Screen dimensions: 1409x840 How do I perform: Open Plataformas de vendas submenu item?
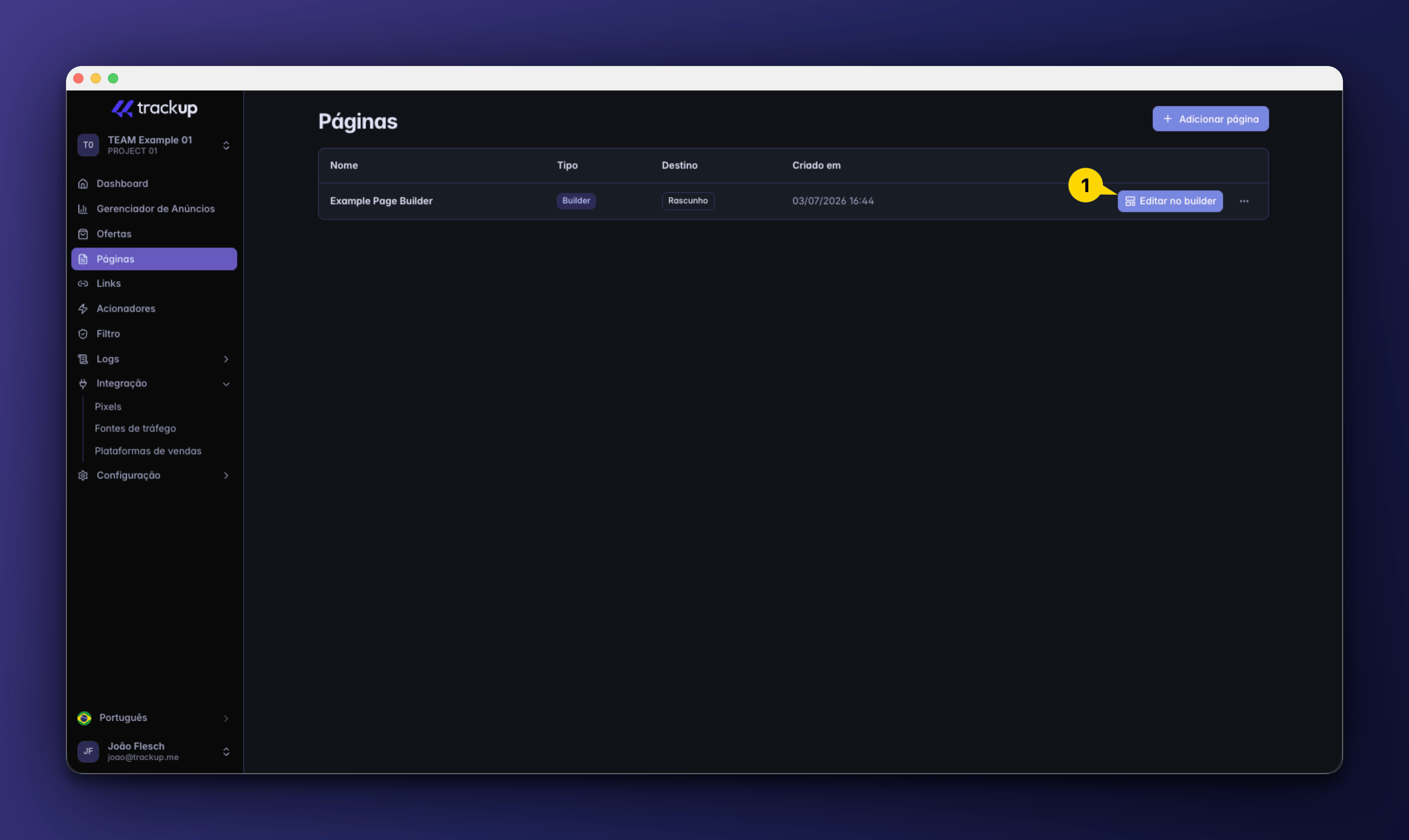click(148, 451)
